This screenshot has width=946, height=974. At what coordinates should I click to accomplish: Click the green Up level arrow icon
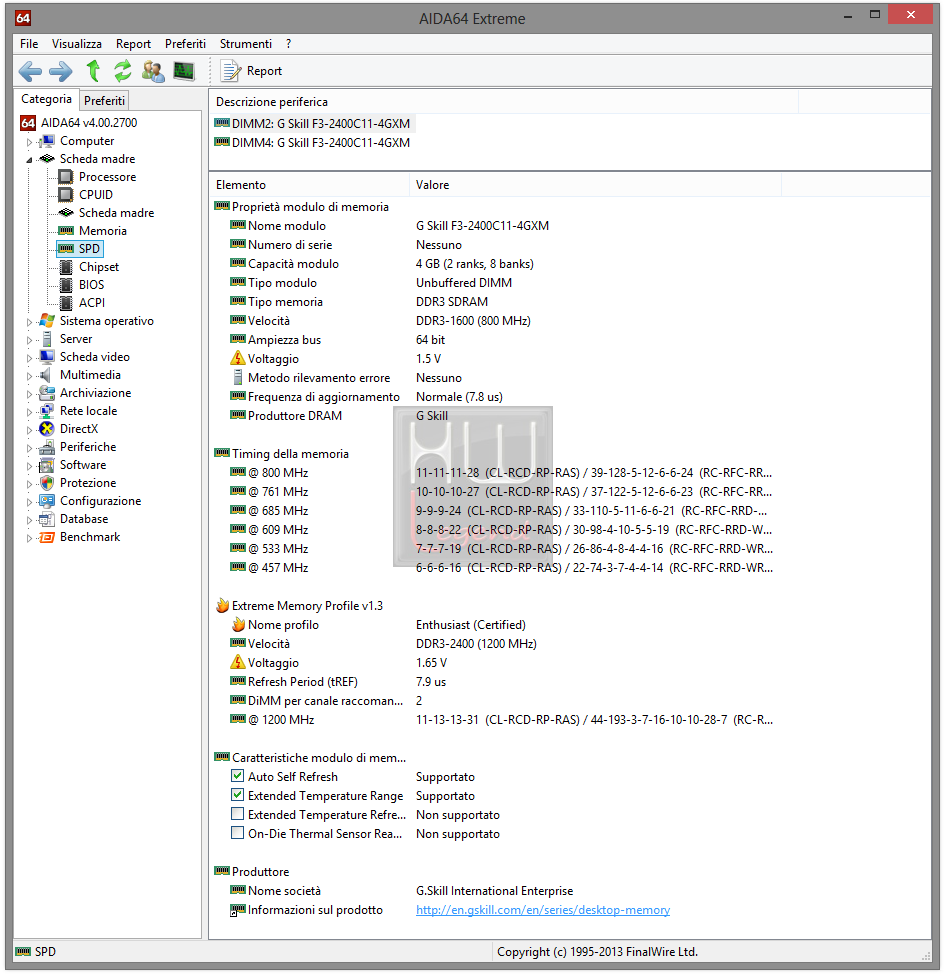(x=93, y=71)
